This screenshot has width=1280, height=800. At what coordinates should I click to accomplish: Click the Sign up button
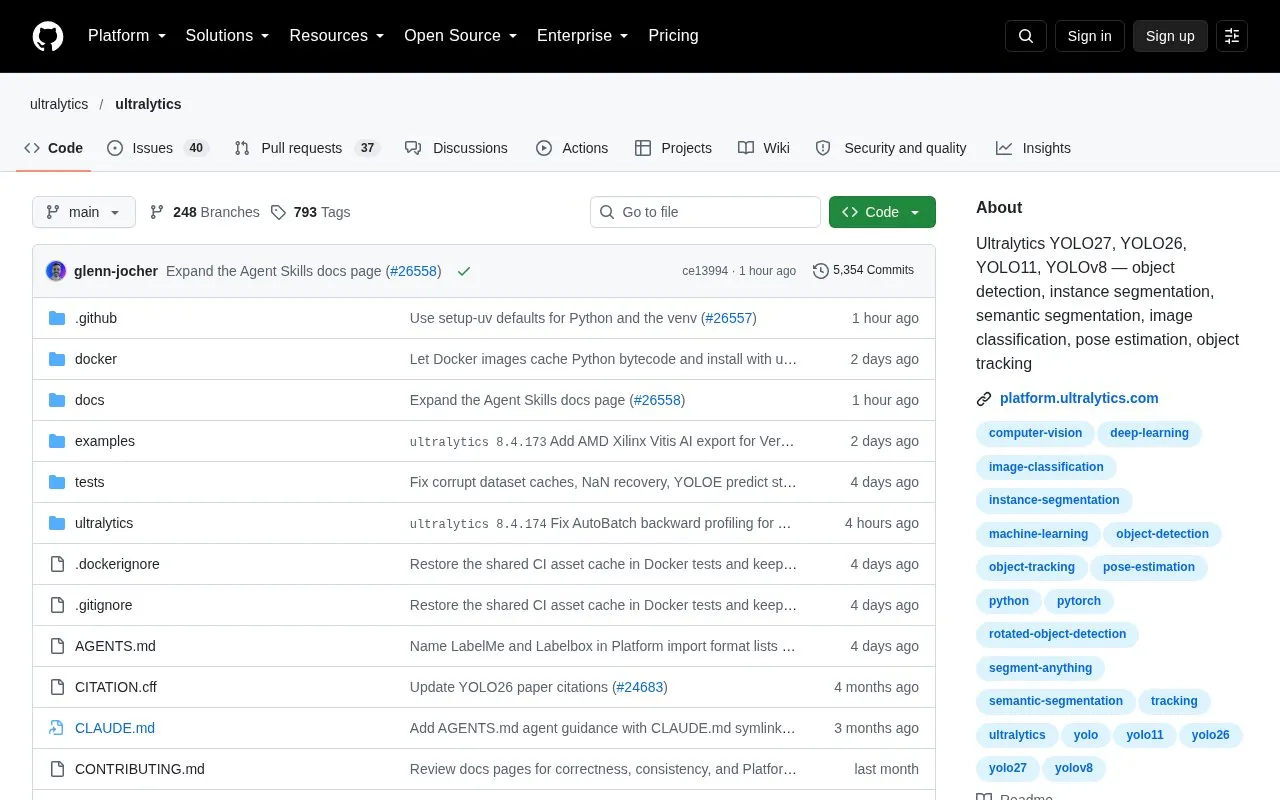pyautogui.click(x=1170, y=36)
